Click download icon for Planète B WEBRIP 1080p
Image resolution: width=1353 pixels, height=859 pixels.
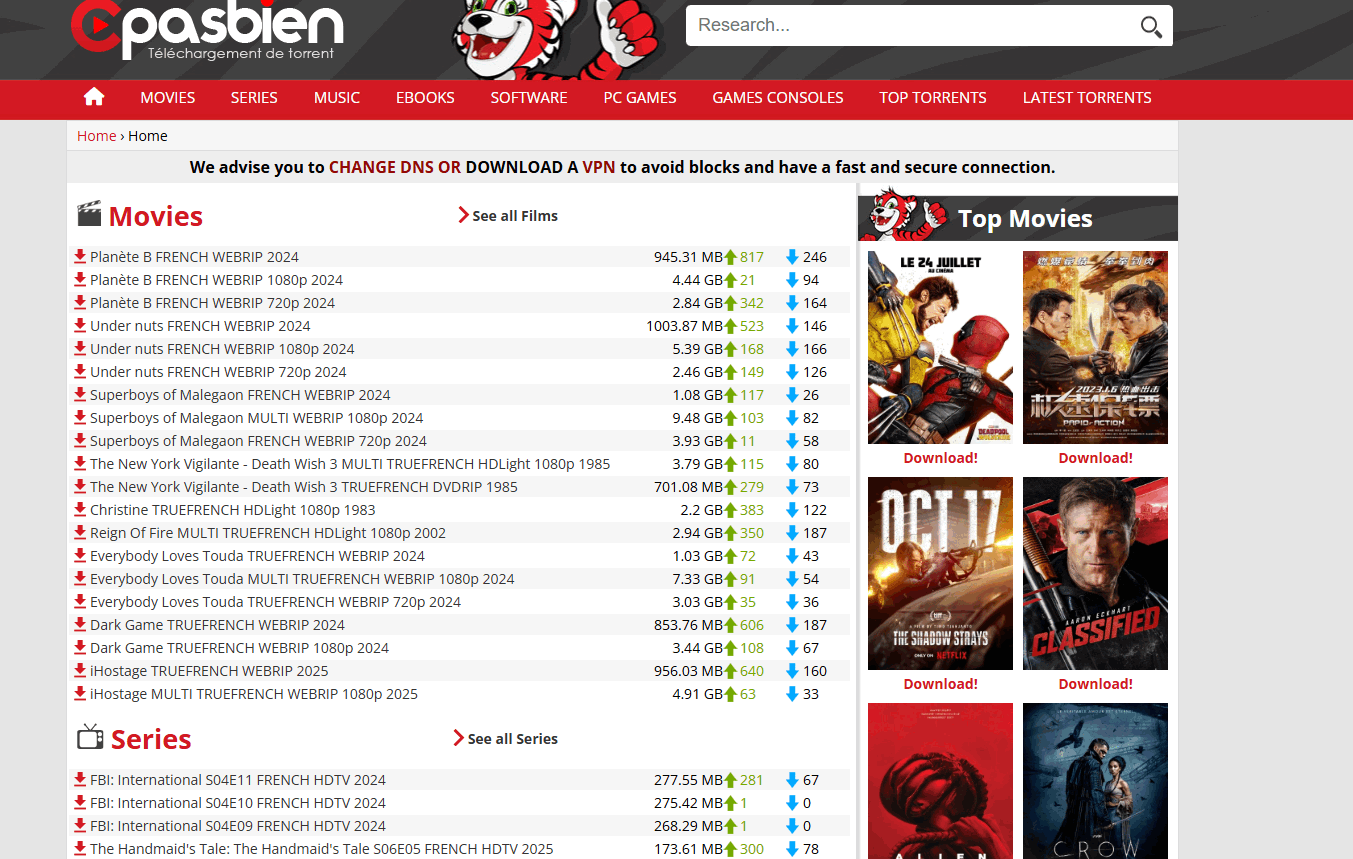[80, 280]
